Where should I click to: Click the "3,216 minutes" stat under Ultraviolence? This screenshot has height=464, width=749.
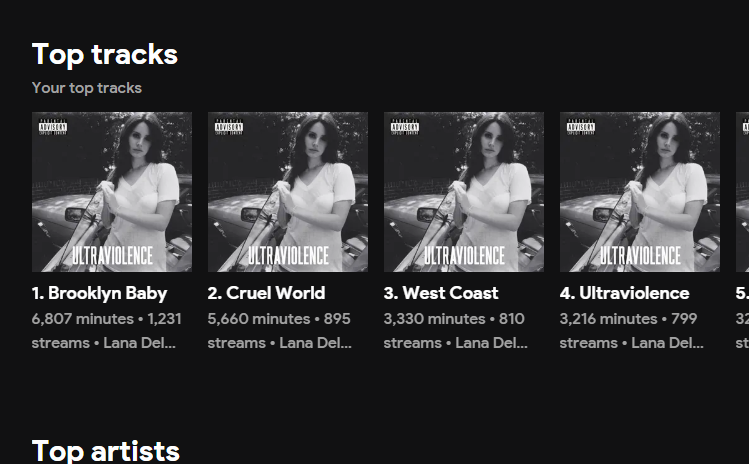609,319
